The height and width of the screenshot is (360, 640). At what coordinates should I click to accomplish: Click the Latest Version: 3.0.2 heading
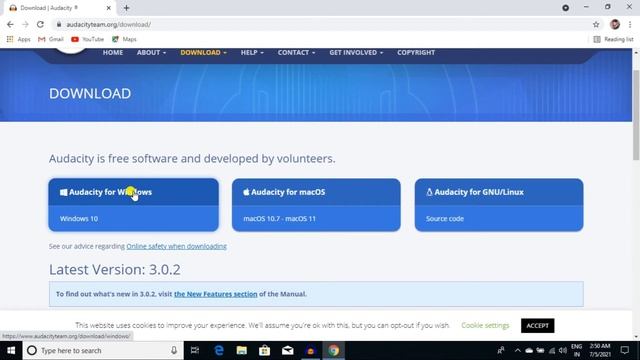click(115, 269)
